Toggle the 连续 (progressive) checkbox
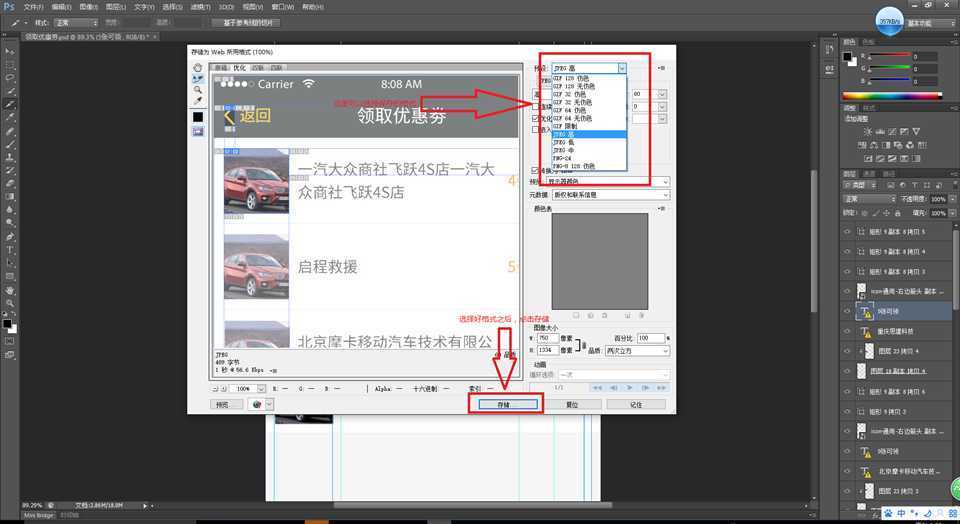The height and width of the screenshot is (524, 960). (x=536, y=107)
